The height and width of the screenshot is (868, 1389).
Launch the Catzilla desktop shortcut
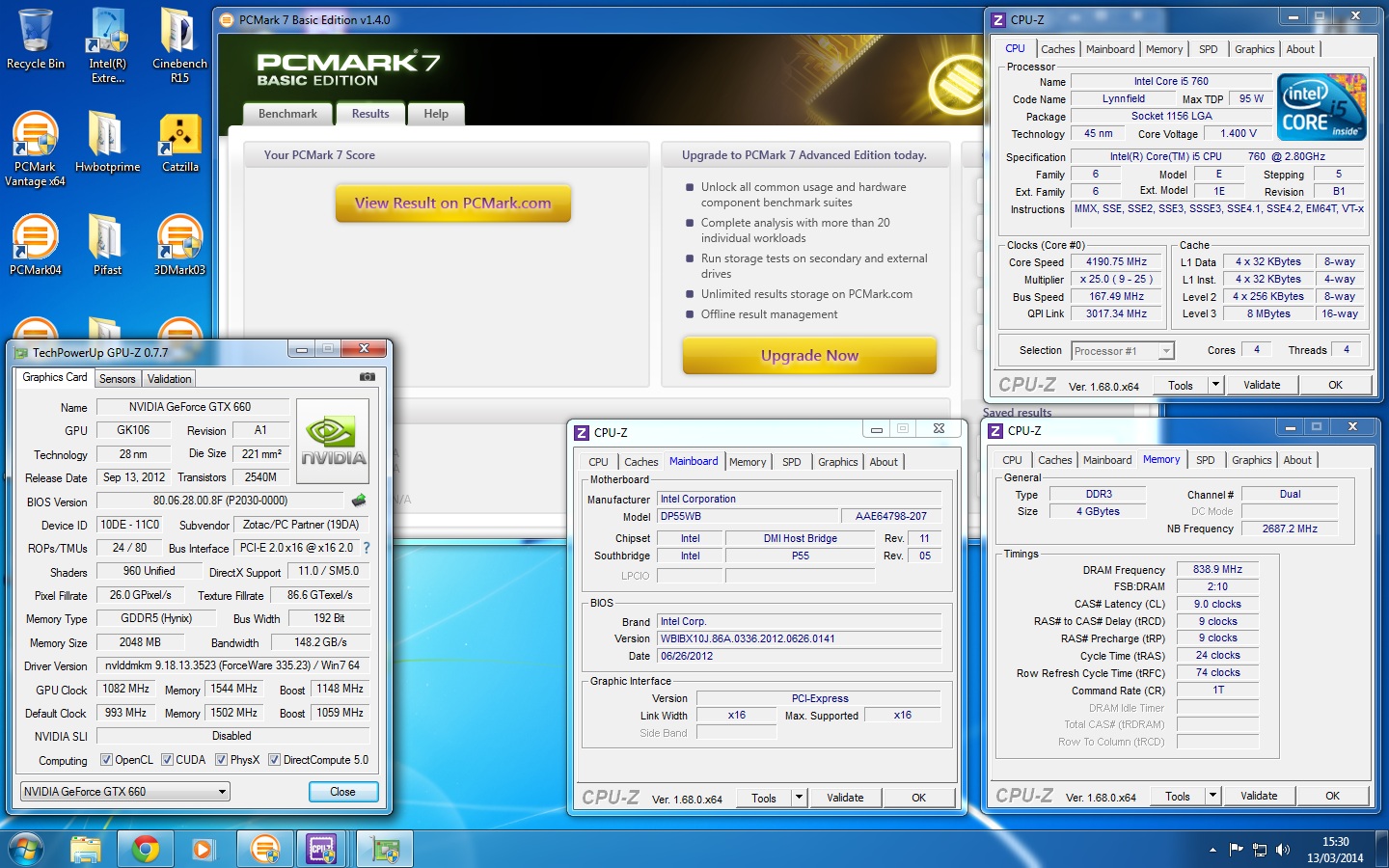point(179,142)
